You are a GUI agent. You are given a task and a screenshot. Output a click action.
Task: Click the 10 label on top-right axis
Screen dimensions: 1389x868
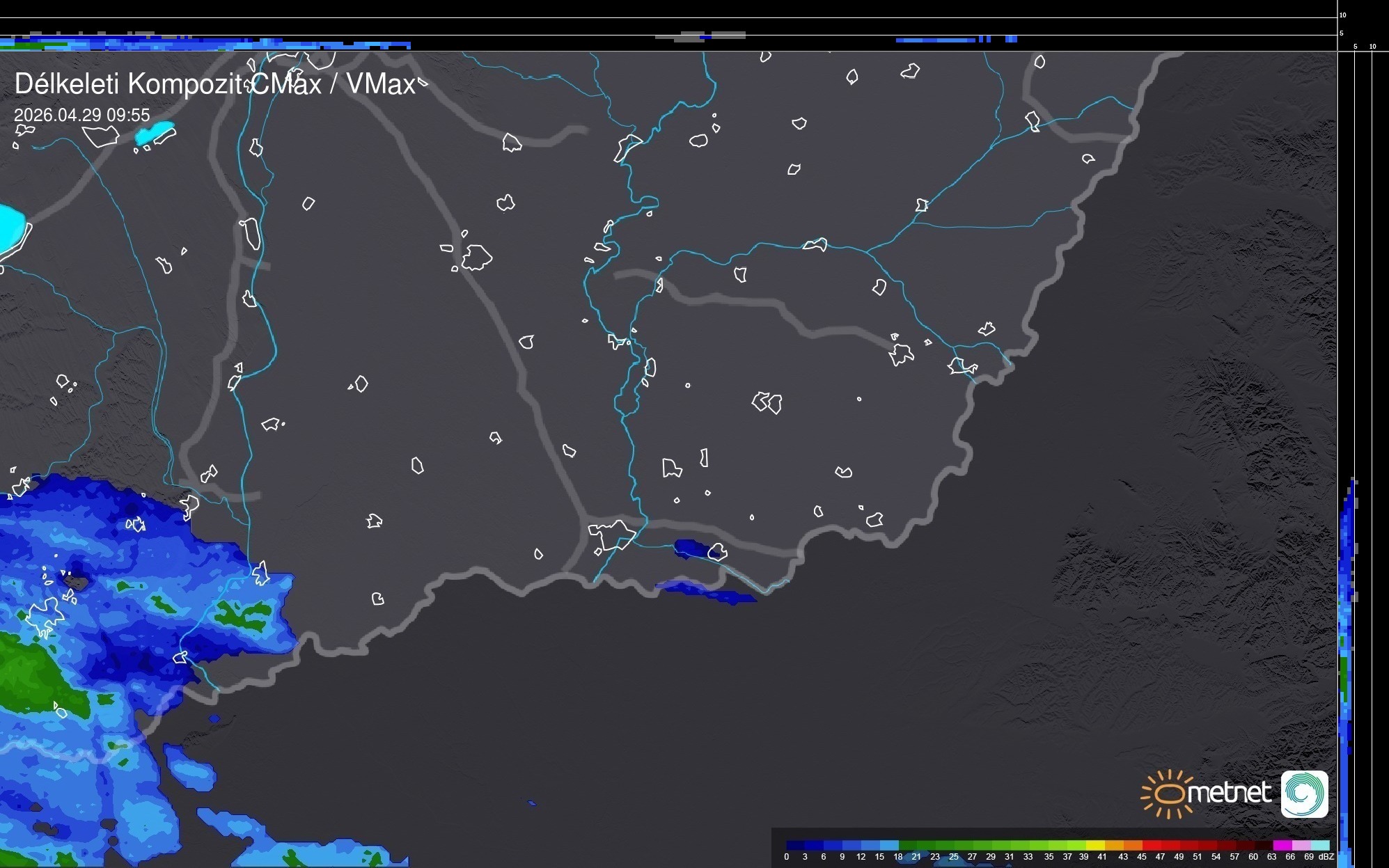pyautogui.click(x=1342, y=15)
